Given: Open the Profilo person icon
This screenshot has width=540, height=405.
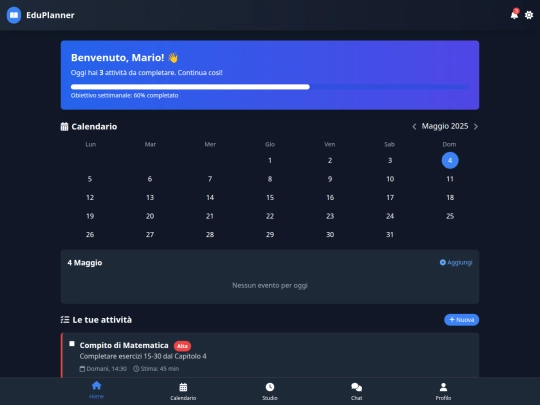Looking at the screenshot, I should [x=443, y=387].
